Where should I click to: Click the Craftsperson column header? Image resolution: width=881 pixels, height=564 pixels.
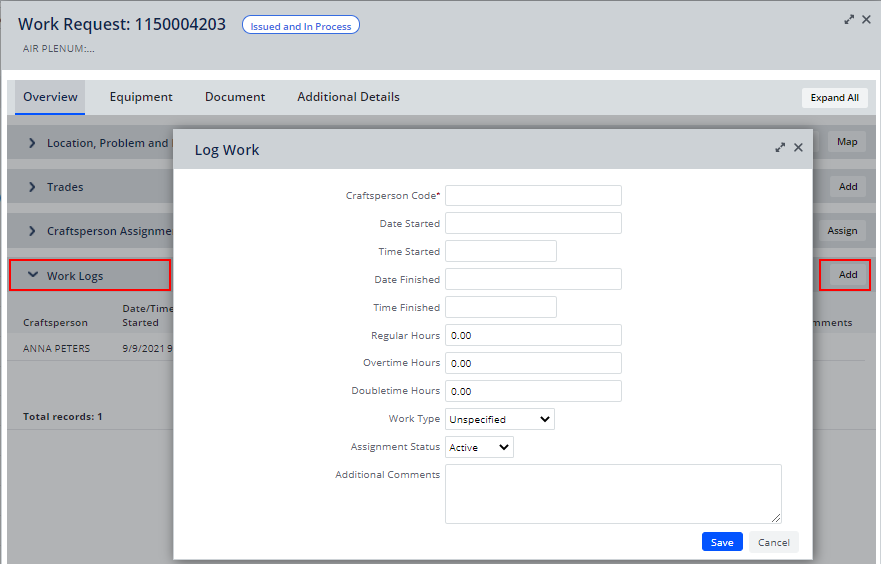[x=55, y=322]
